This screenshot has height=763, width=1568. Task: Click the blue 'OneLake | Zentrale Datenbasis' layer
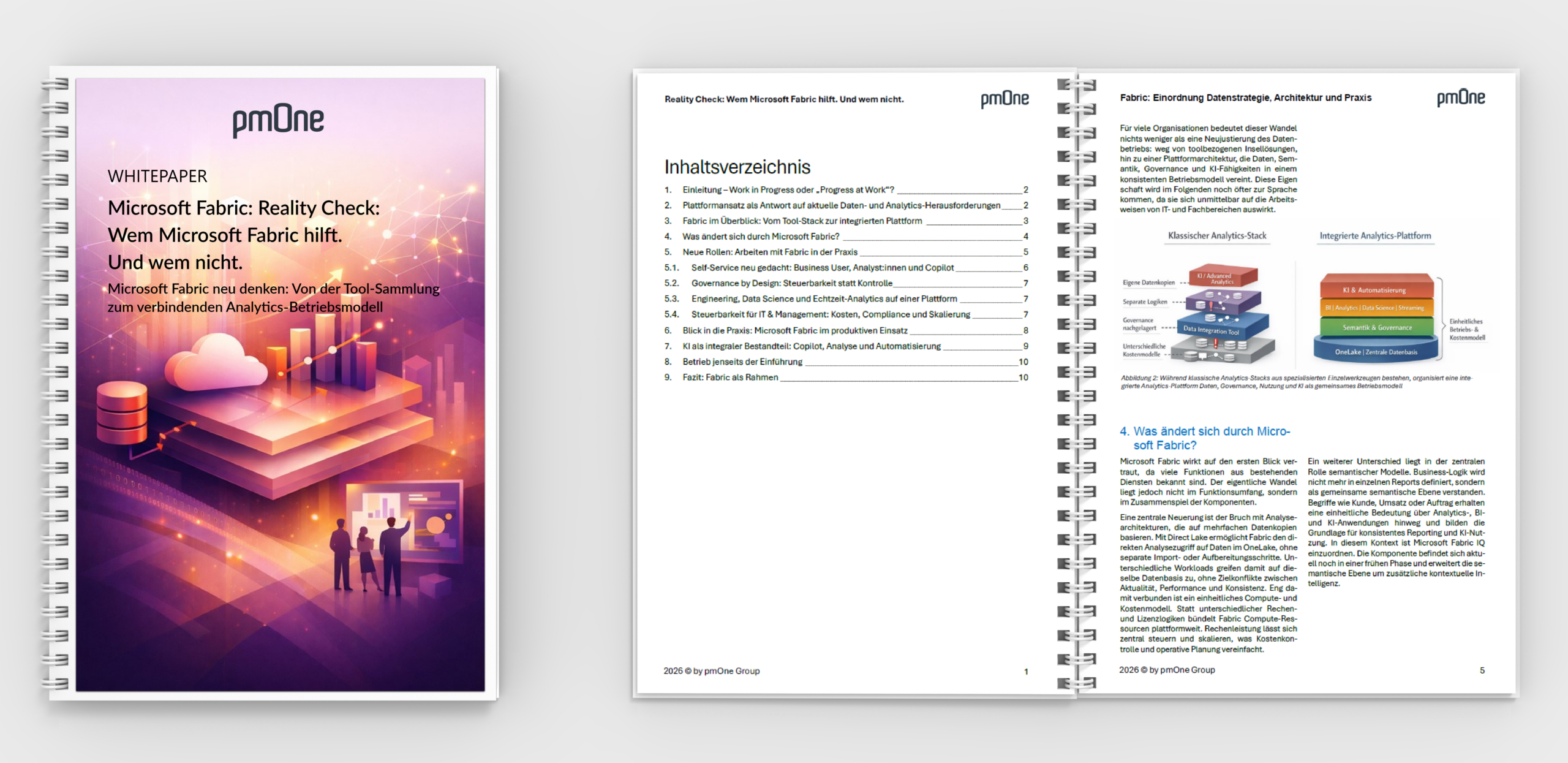click(x=1376, y=352)
